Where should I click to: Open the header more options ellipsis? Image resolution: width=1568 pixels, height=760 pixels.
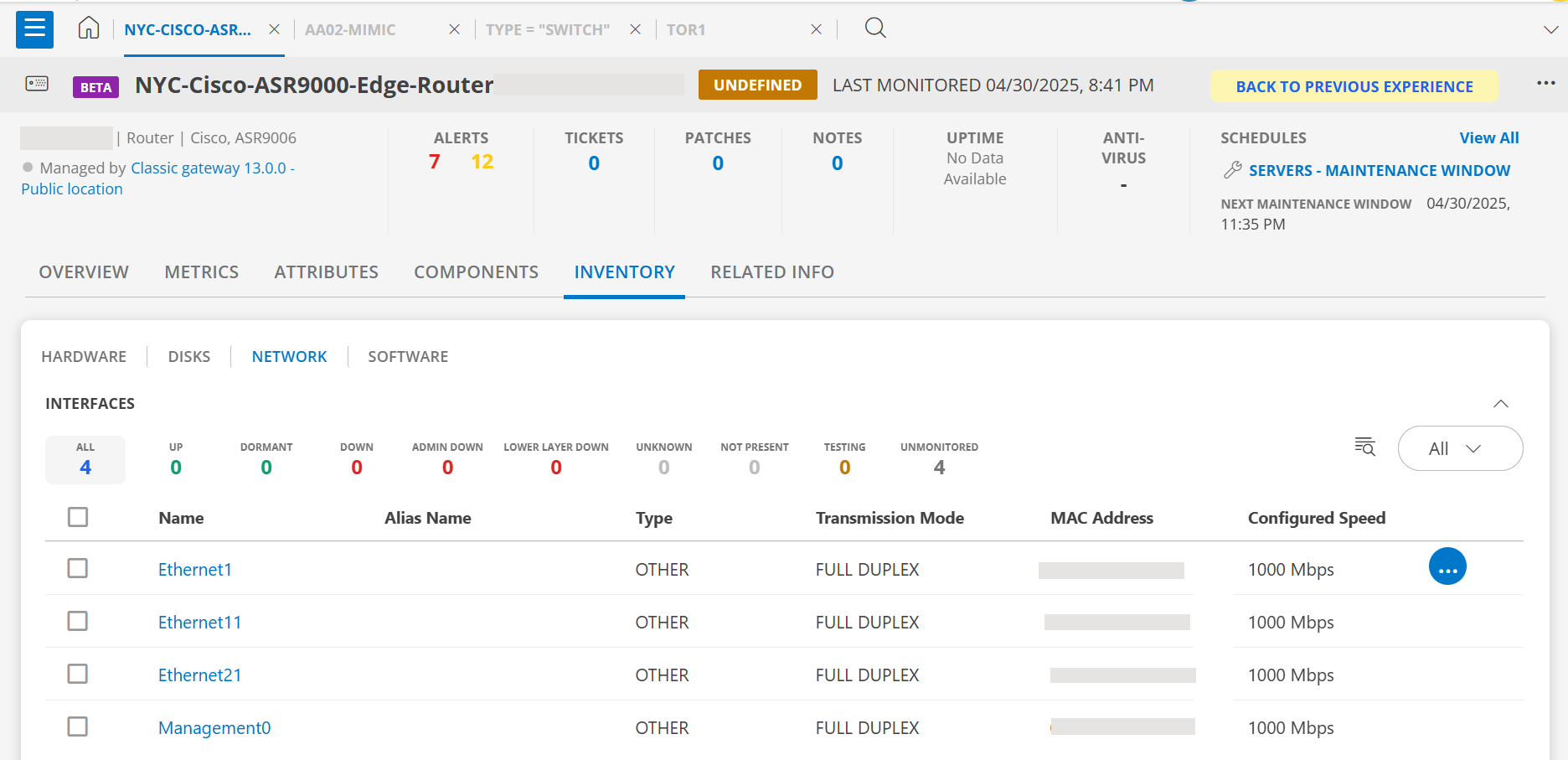(x=1546, y=83)
